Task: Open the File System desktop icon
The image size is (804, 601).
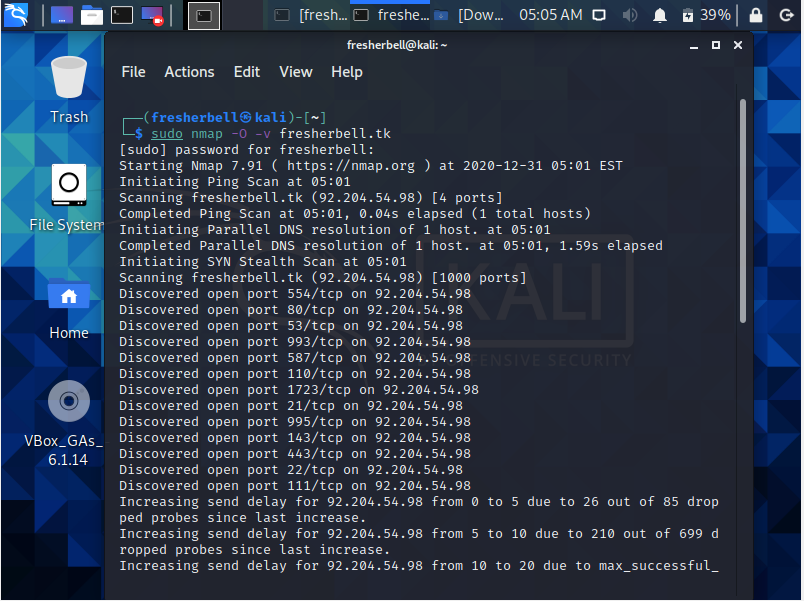Action: [67, 198]
